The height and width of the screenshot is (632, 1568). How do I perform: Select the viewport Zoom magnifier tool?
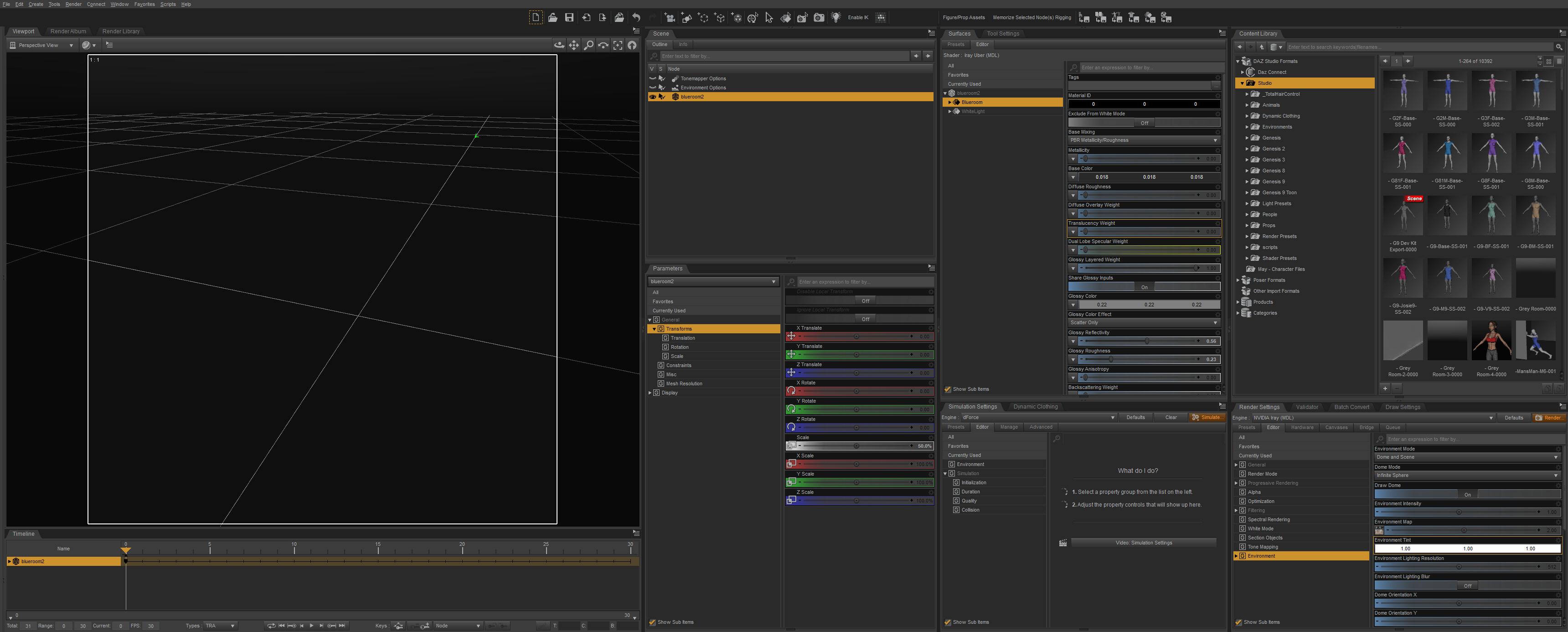588,45
